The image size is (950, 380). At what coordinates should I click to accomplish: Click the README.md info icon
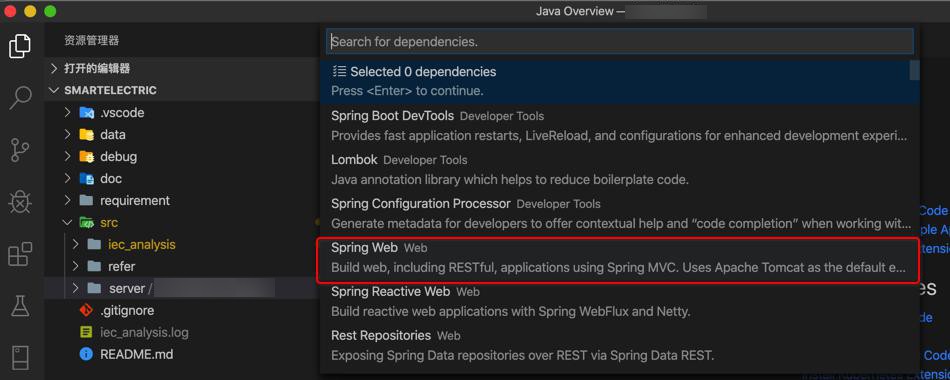pos(86,354)
